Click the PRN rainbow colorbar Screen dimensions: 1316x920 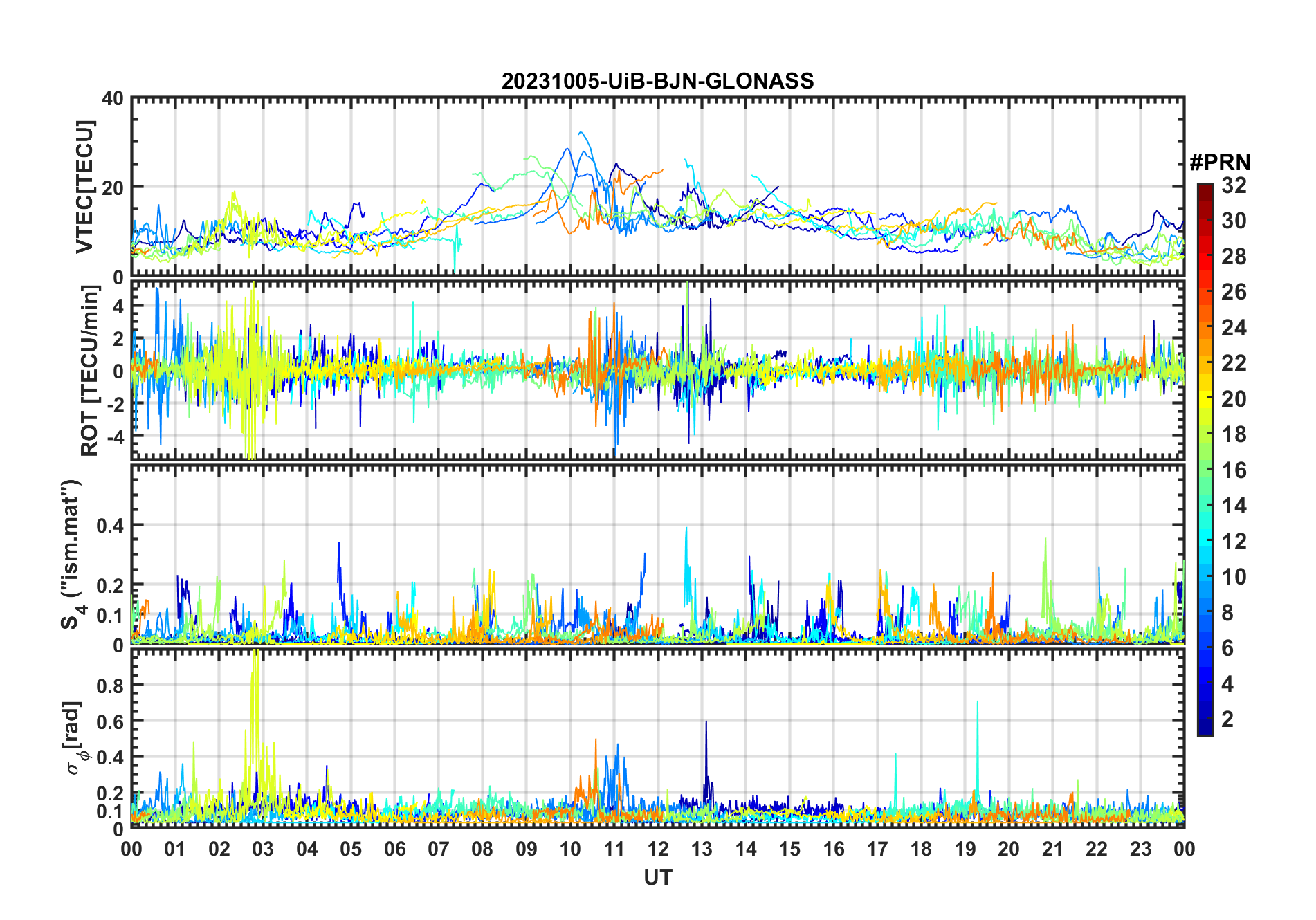1205,459
